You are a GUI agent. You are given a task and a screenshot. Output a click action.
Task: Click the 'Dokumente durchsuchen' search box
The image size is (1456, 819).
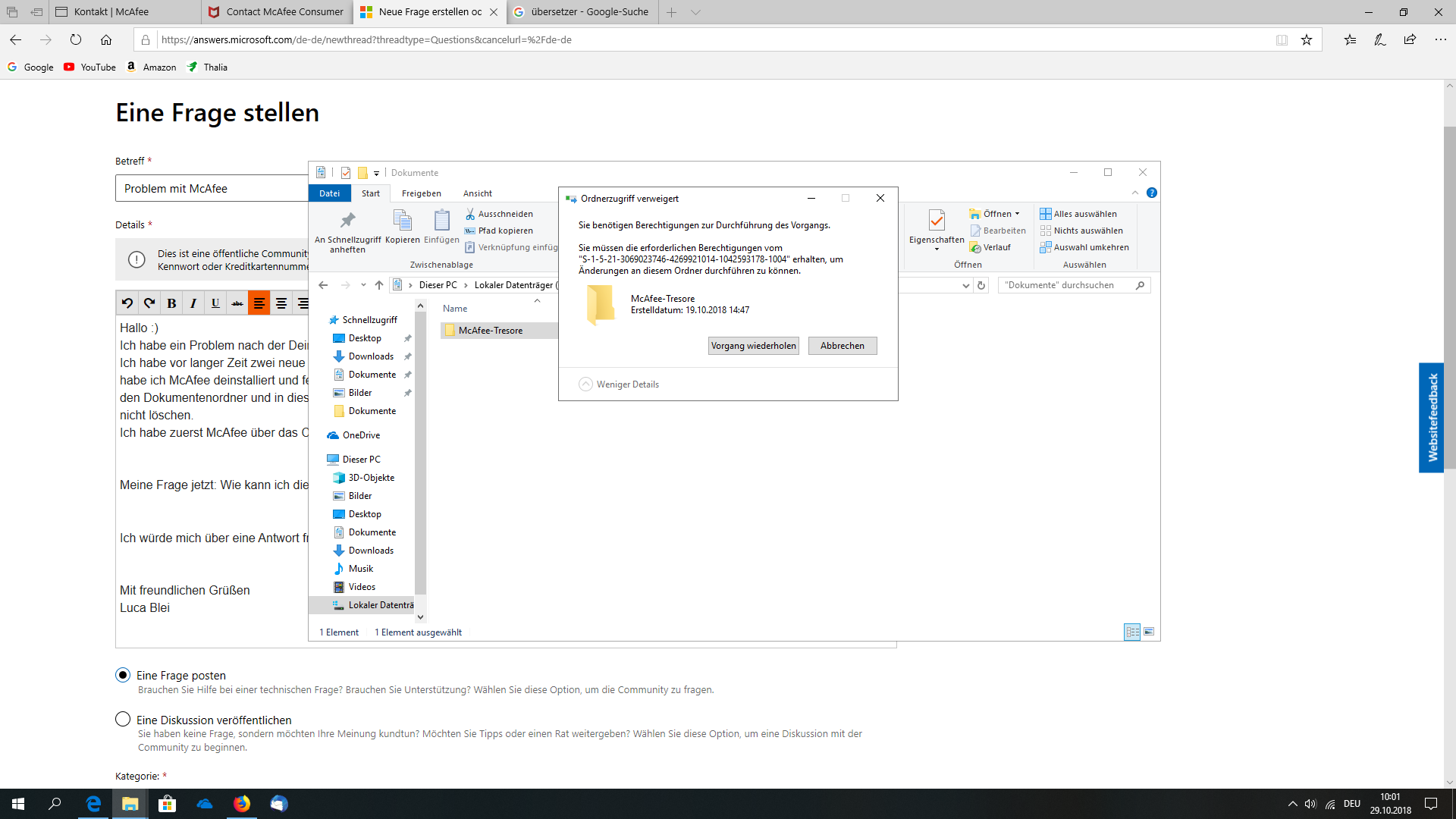[1075, 285]
